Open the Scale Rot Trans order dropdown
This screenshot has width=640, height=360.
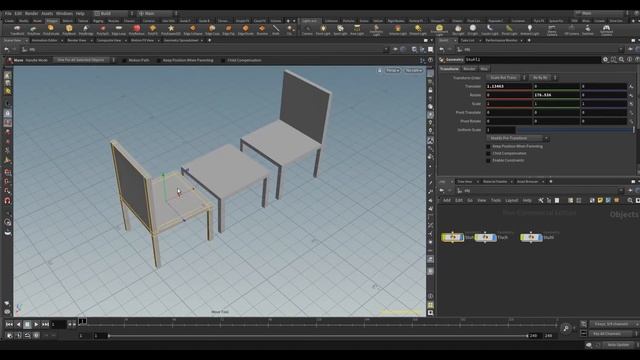pos(506,78)
